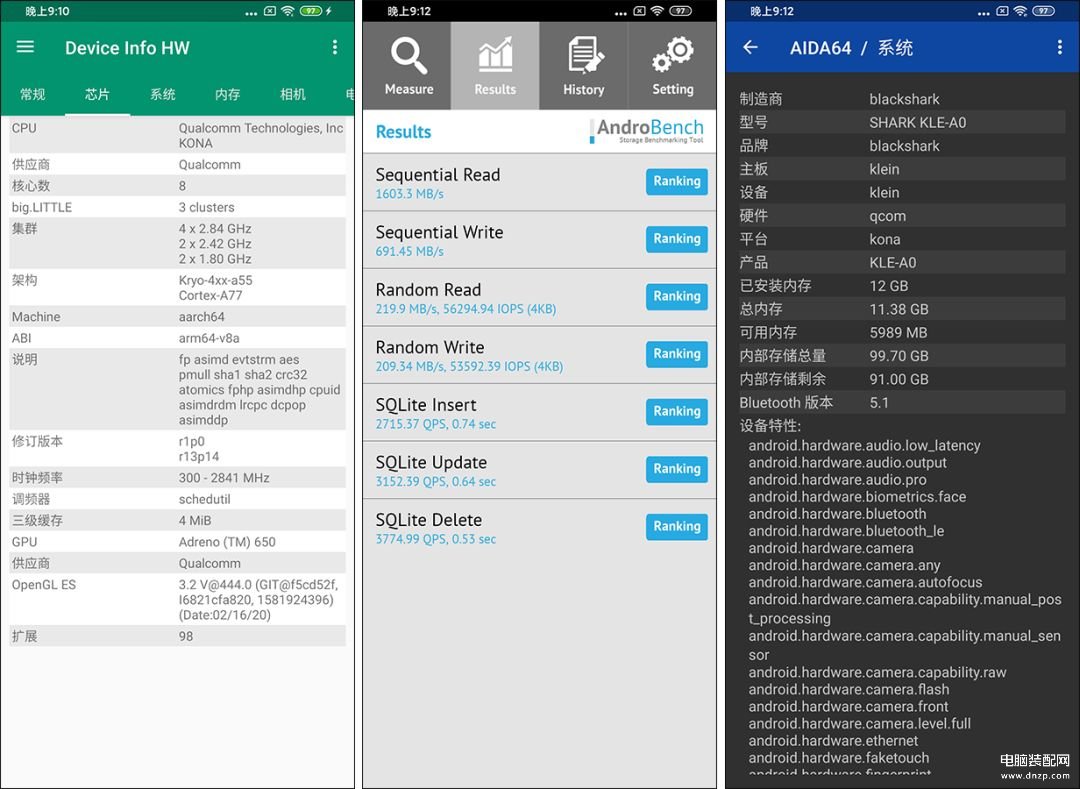Tap the Wi-Fi status icon above Device Info HW
The height and width of the screenshot is (789, 1080).
[x=288, y=11]
